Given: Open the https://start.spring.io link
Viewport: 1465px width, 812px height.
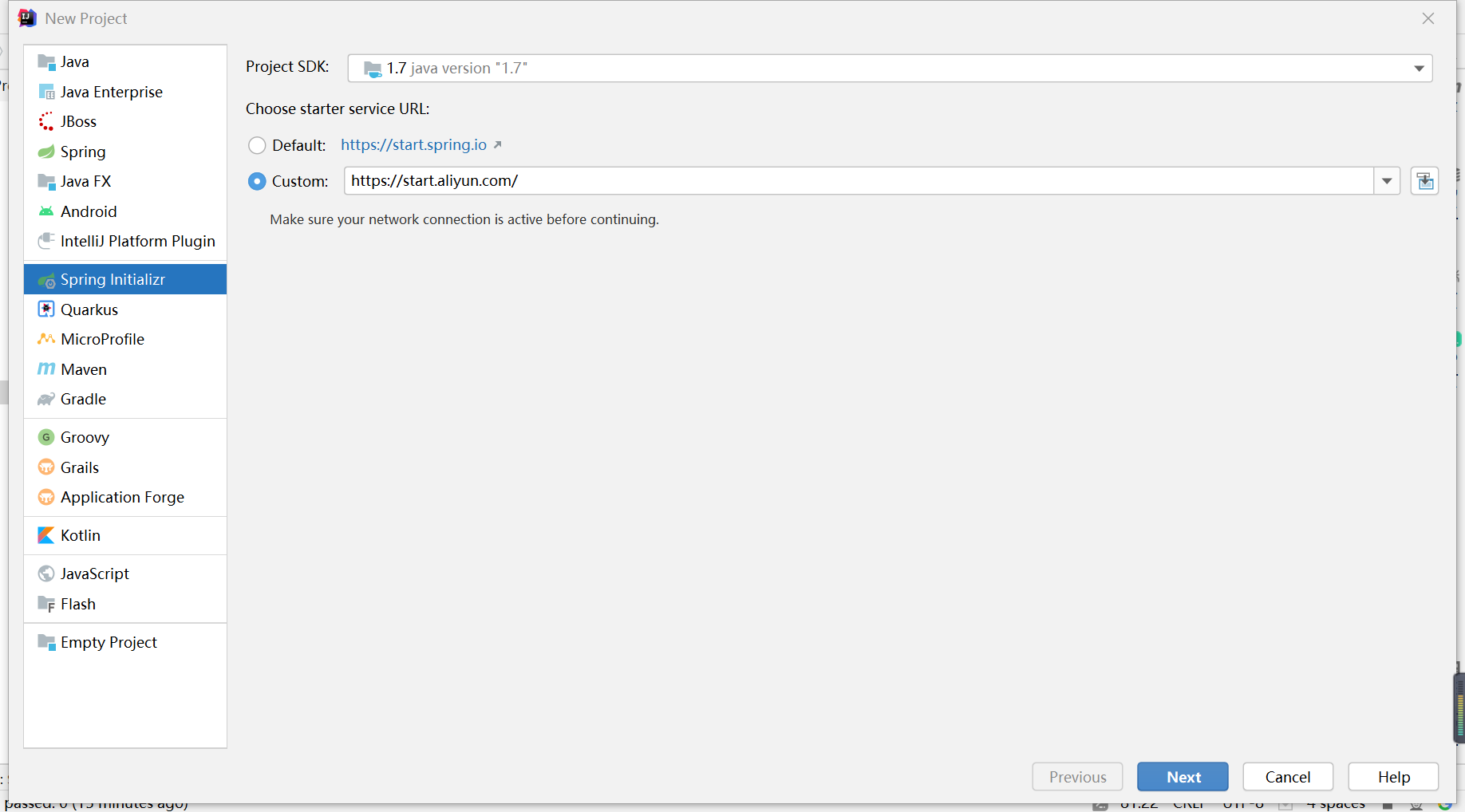Looking at the screenshot, I should (414, 144).
